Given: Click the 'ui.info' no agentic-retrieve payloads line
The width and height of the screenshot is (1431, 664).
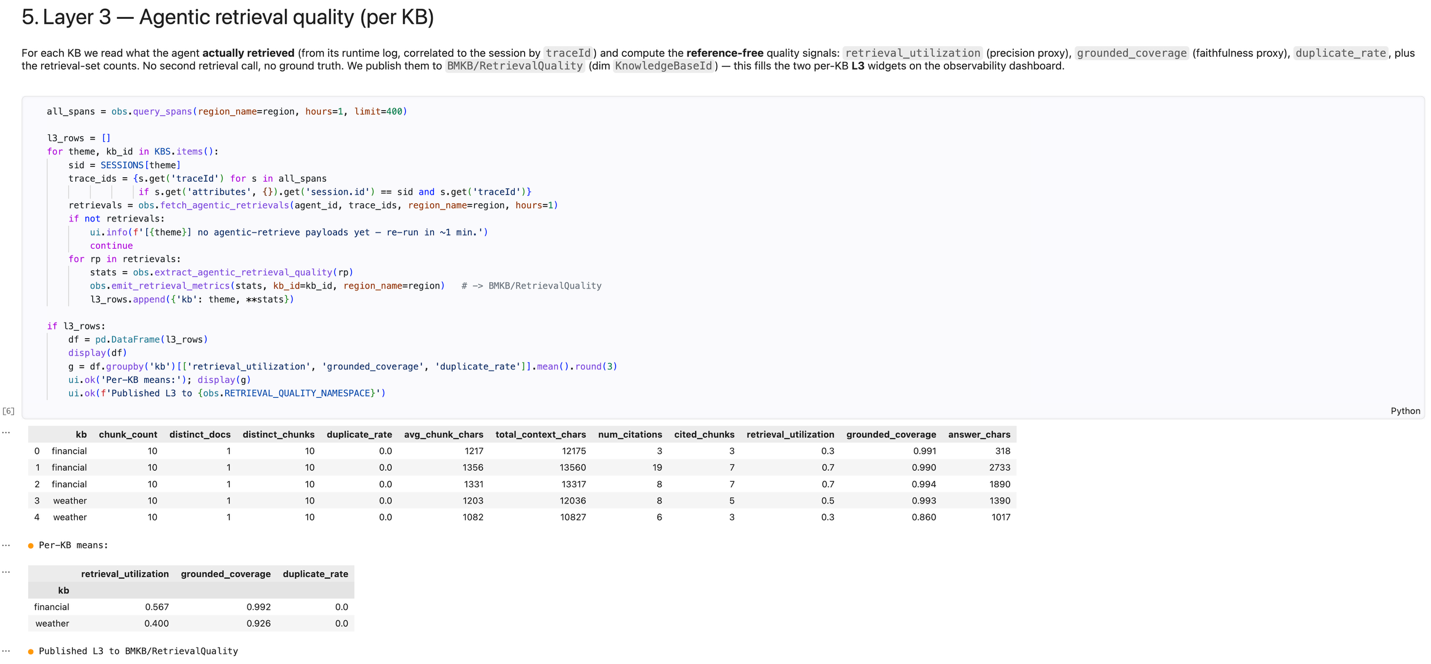Looking at the screenshot, I should pos(289,232).
